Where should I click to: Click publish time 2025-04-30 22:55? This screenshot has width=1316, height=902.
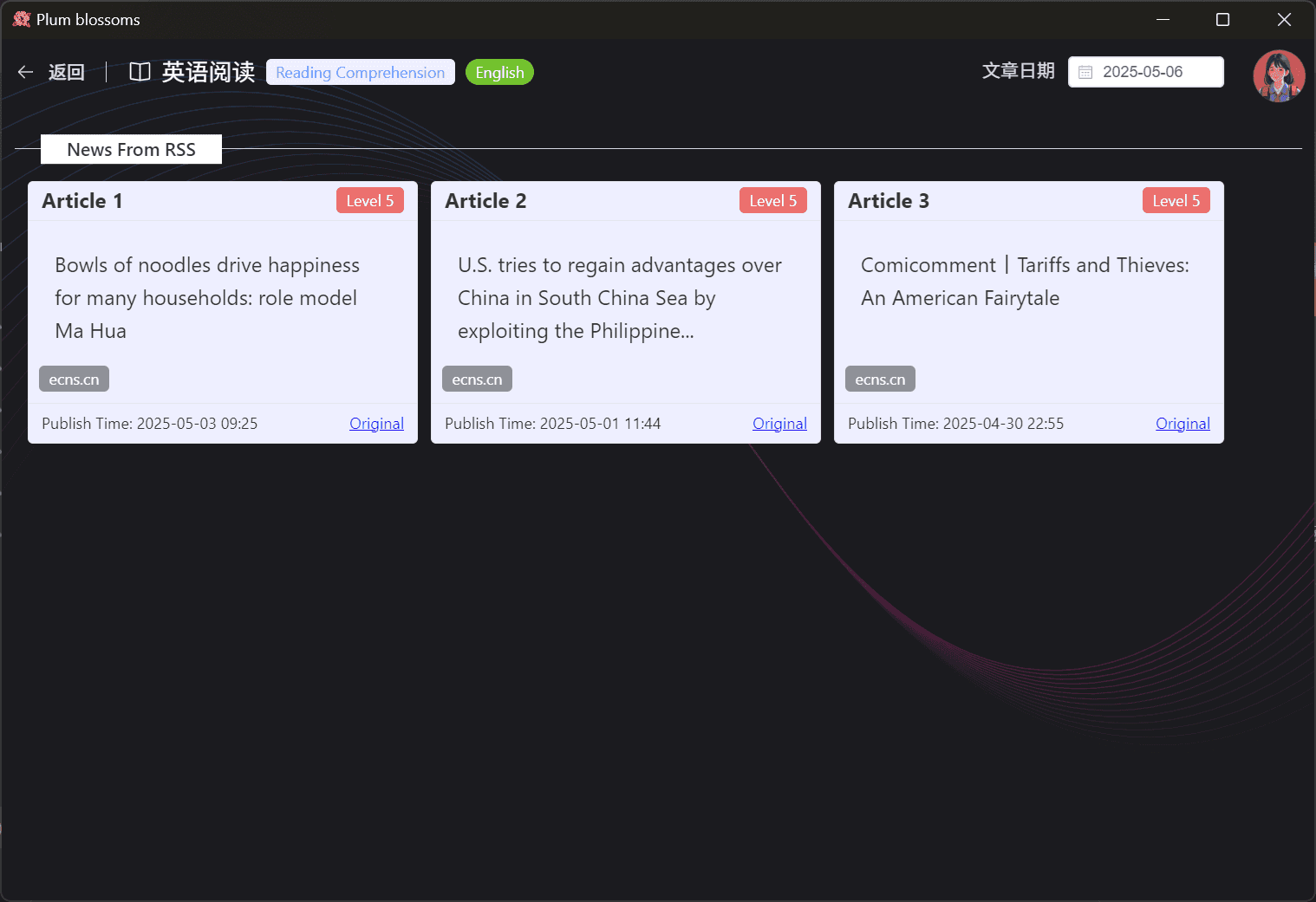pyautogui.click(x=956, y=424)
